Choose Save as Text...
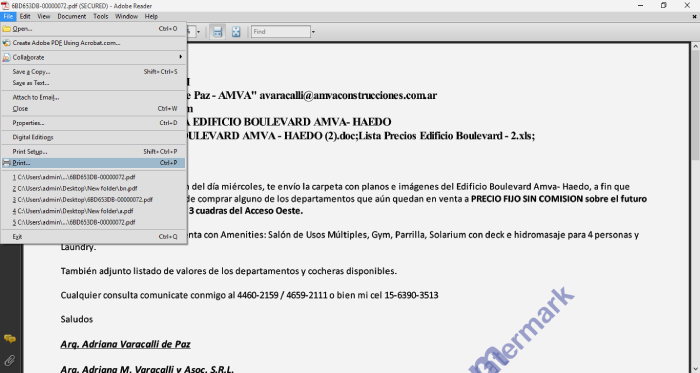The width and height of the screenshot is (700, 373). pyautogui.click(x=93, y=83)
